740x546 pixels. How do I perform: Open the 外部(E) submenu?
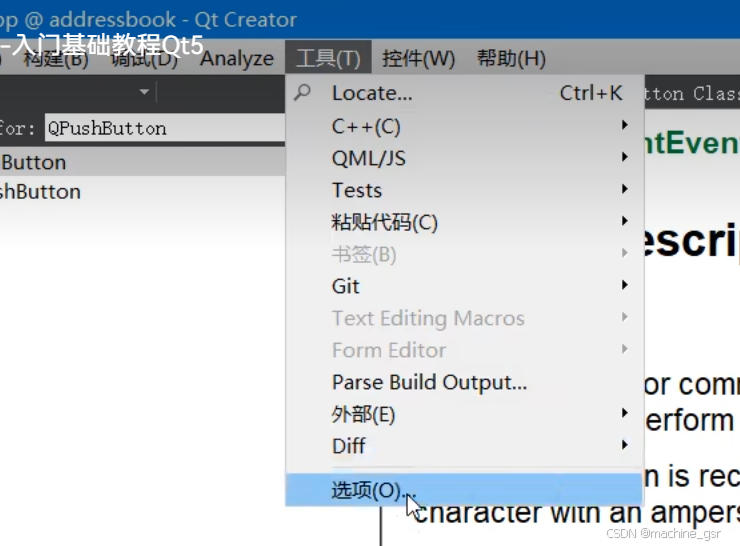465,414
